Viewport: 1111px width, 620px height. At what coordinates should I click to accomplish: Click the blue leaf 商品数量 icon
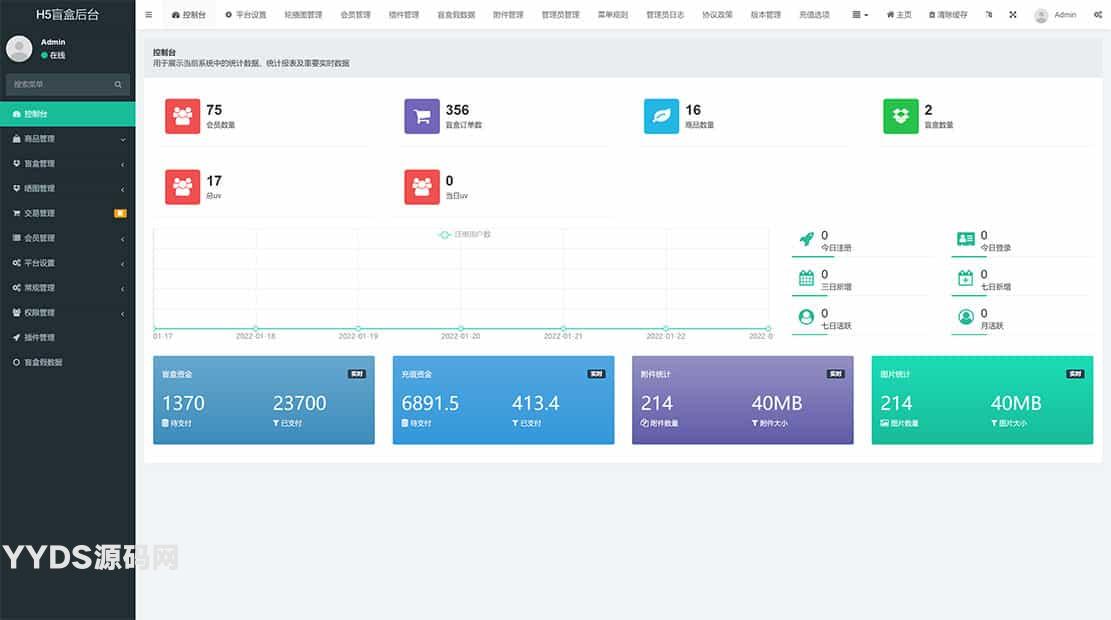pyautogui.click(x=661, y=116)
